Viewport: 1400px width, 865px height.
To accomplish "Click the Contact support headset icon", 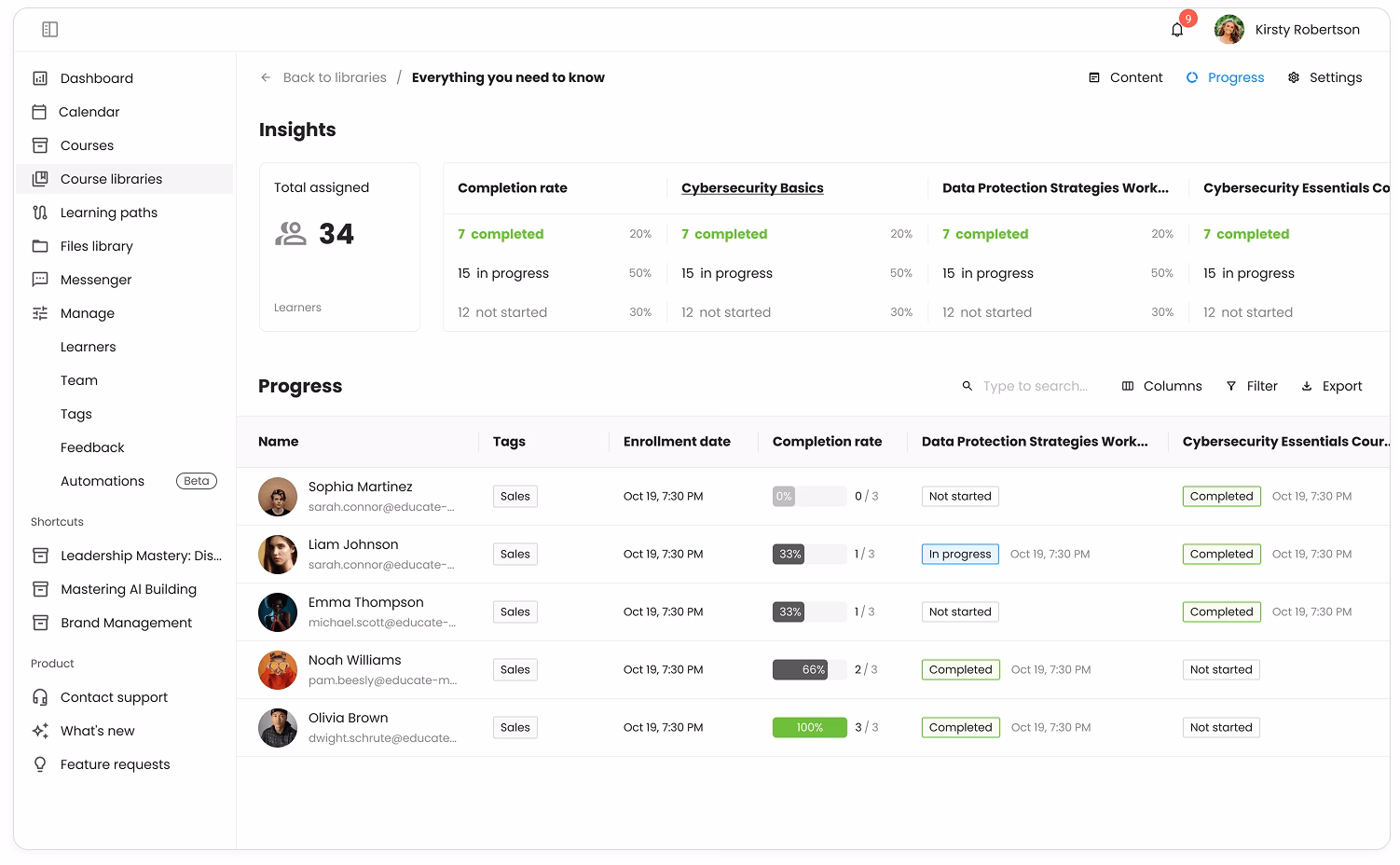I will (x=40, y=697).
